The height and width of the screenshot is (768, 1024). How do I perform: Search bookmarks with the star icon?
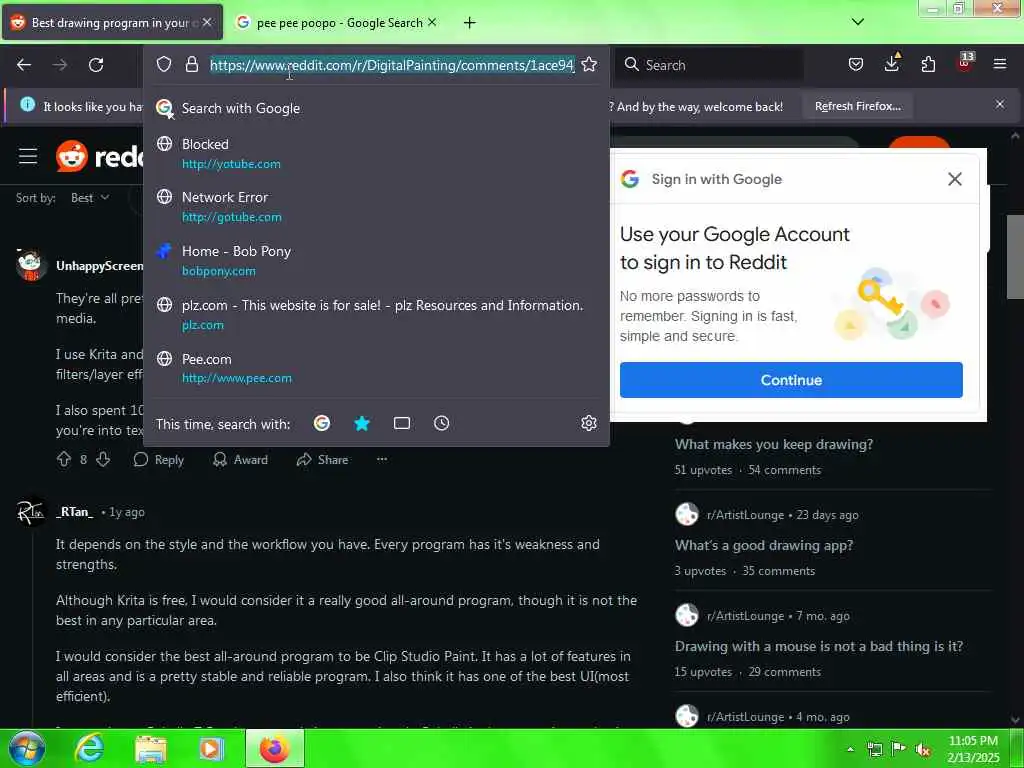tap(362, 423)
